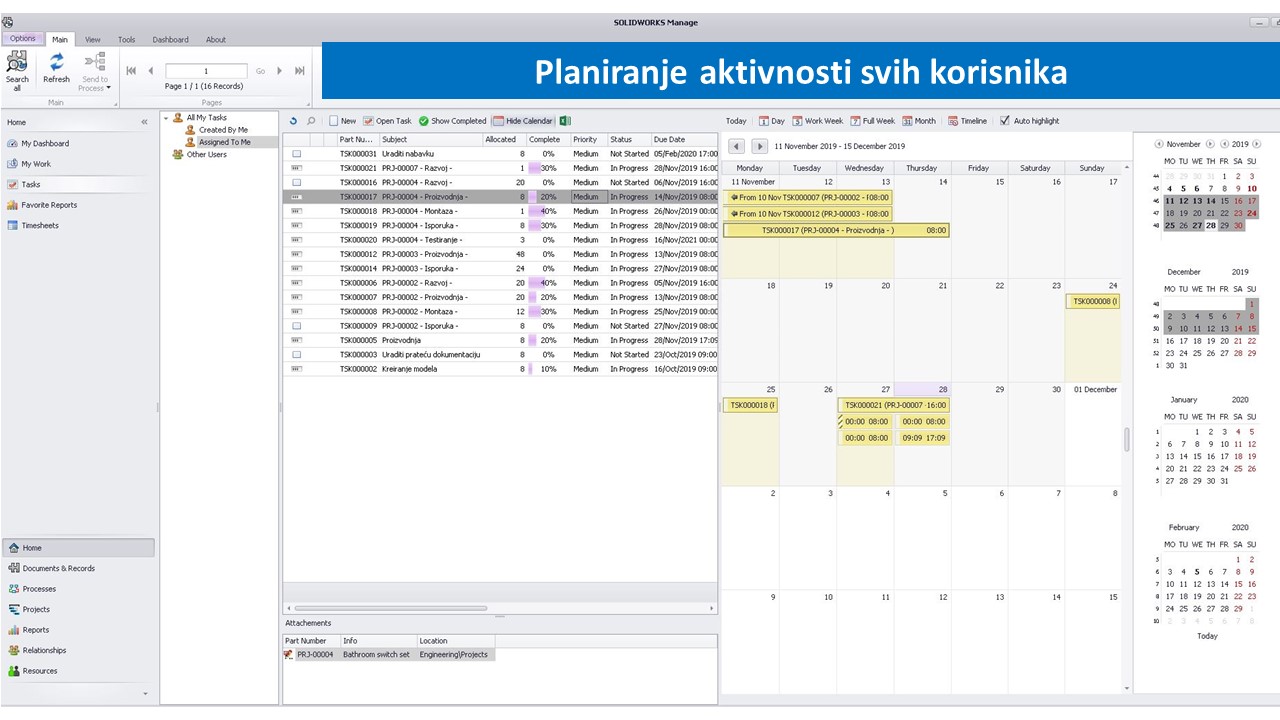The width and height of the screenshot is (1280, 720).
Task: Toggle Hide Calendar button
Action: pyautogui.click(x=523, y=121)
